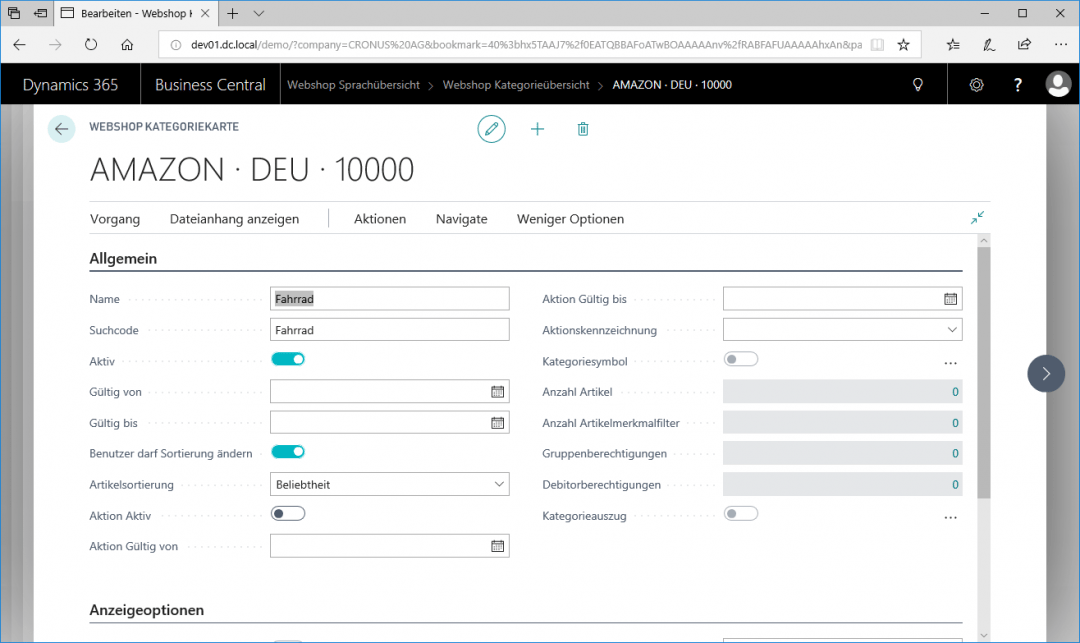Open the Navigate menu
The height and width of the screenshot is (643, 1080).
pos(461,219)
